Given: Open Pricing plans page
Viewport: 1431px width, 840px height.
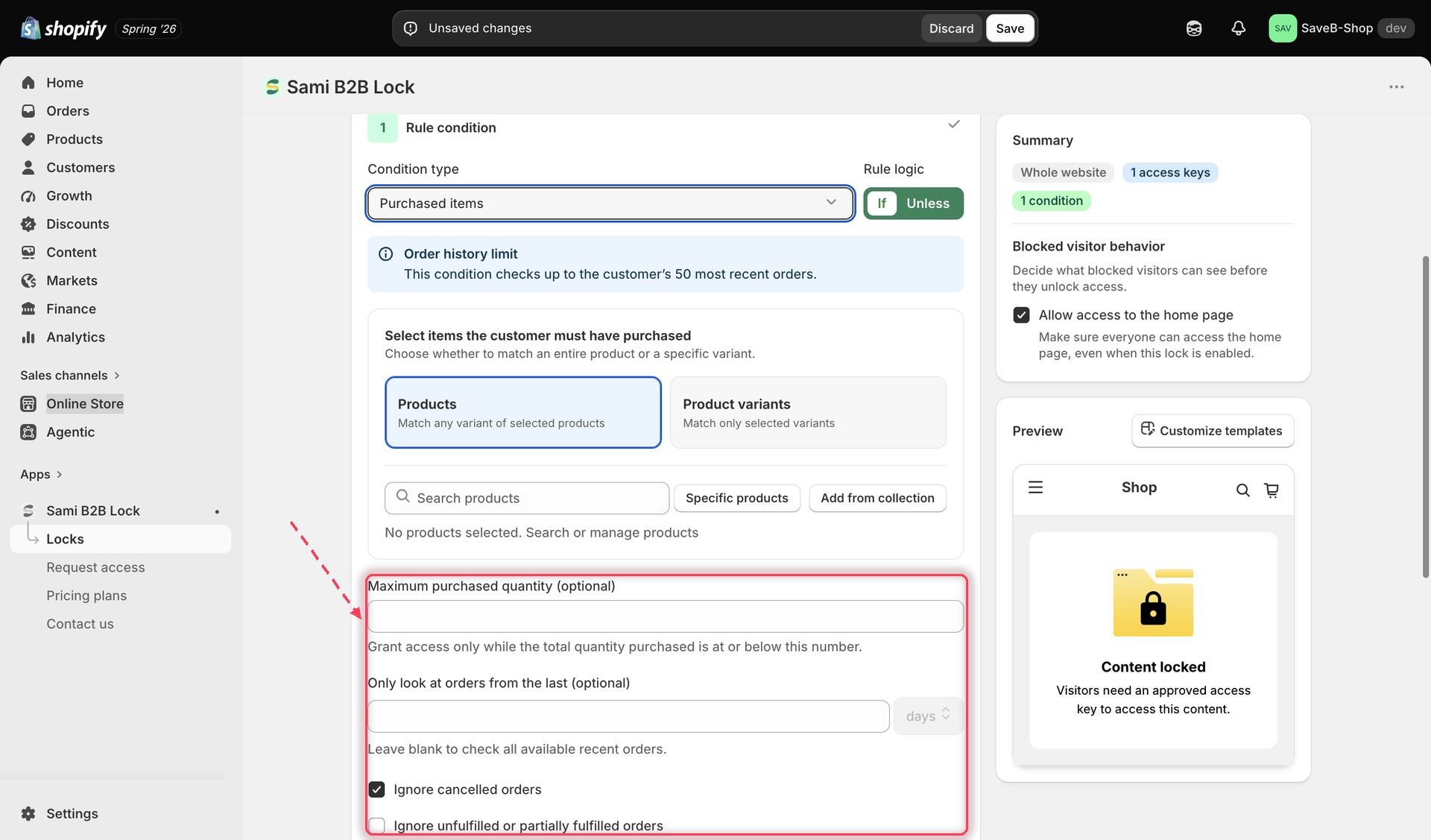Looking at the screenshot, I should pos(86,596).
